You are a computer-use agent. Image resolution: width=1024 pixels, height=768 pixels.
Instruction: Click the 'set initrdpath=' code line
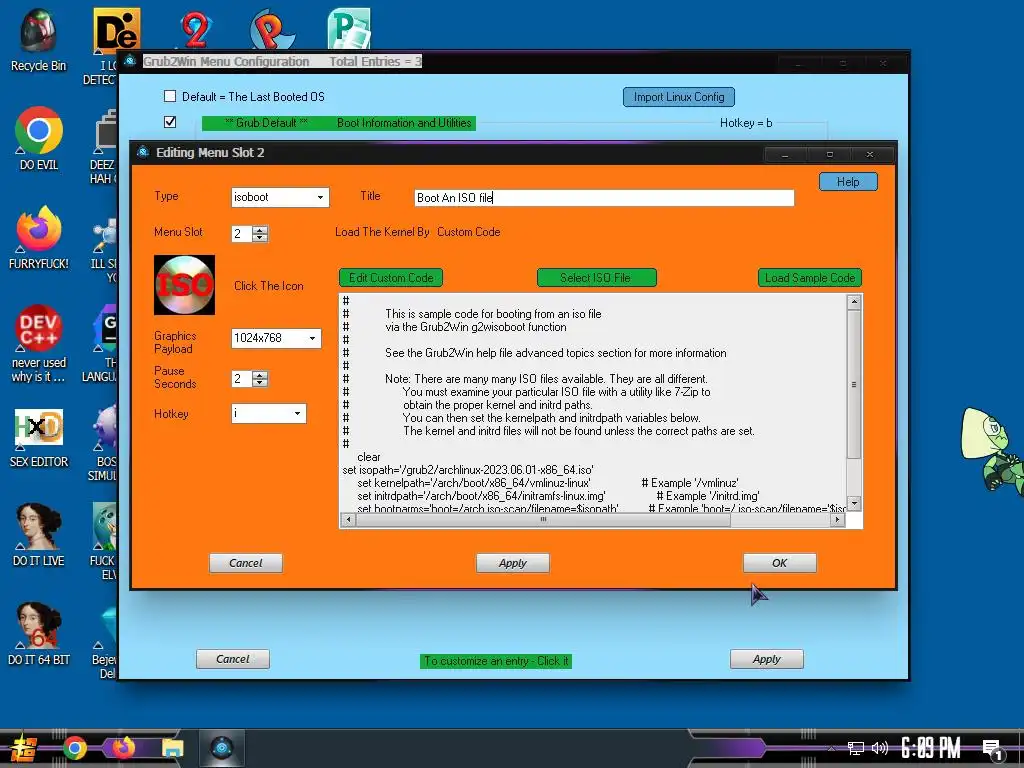coord(481,496)
